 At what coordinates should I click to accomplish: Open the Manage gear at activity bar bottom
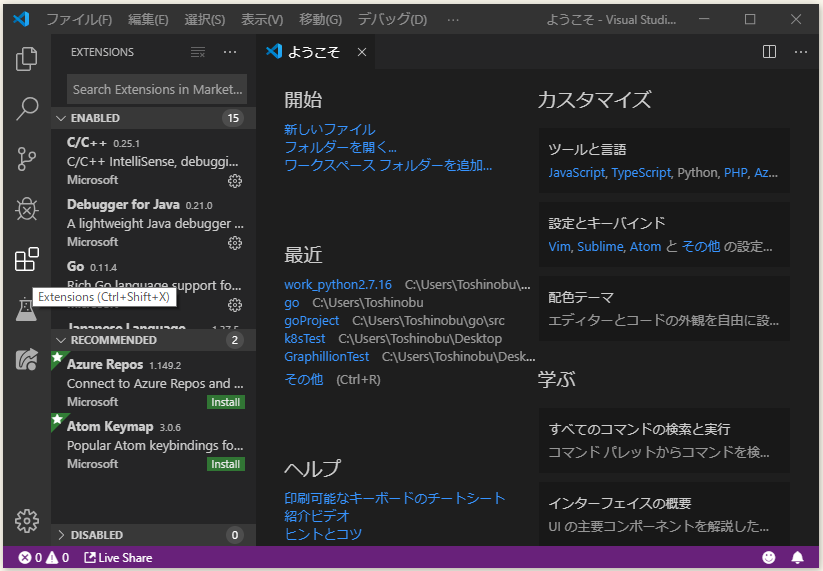(x=26, y=521)
